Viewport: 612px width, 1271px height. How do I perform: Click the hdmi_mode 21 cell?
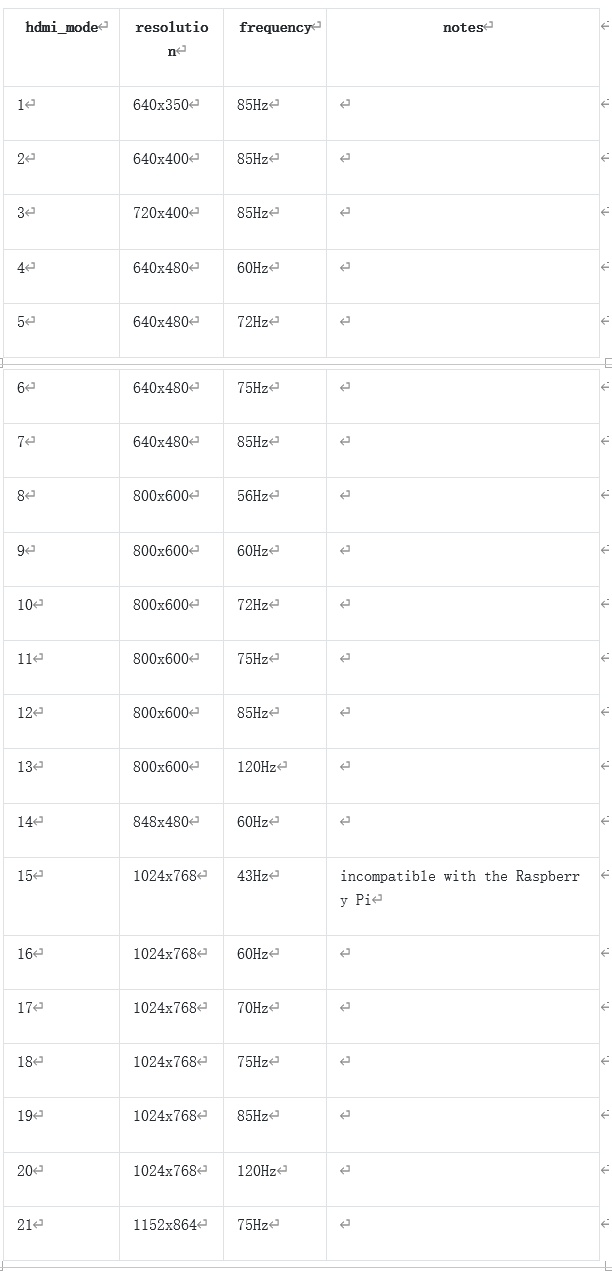61,1233
